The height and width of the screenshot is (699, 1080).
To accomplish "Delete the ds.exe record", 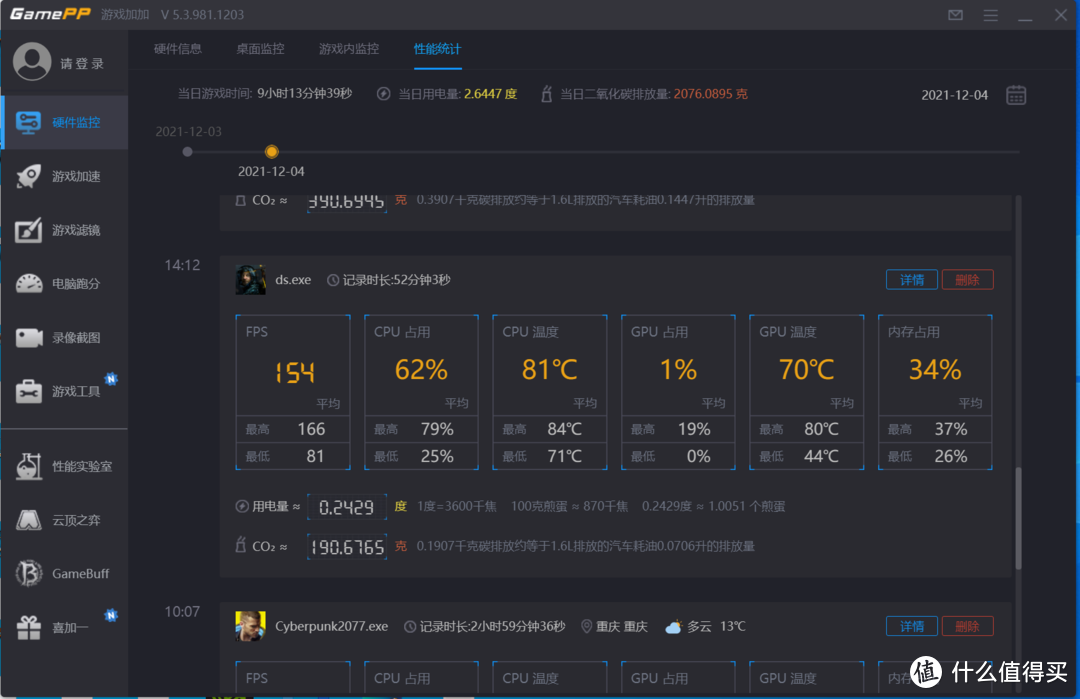I will point(968,280).
